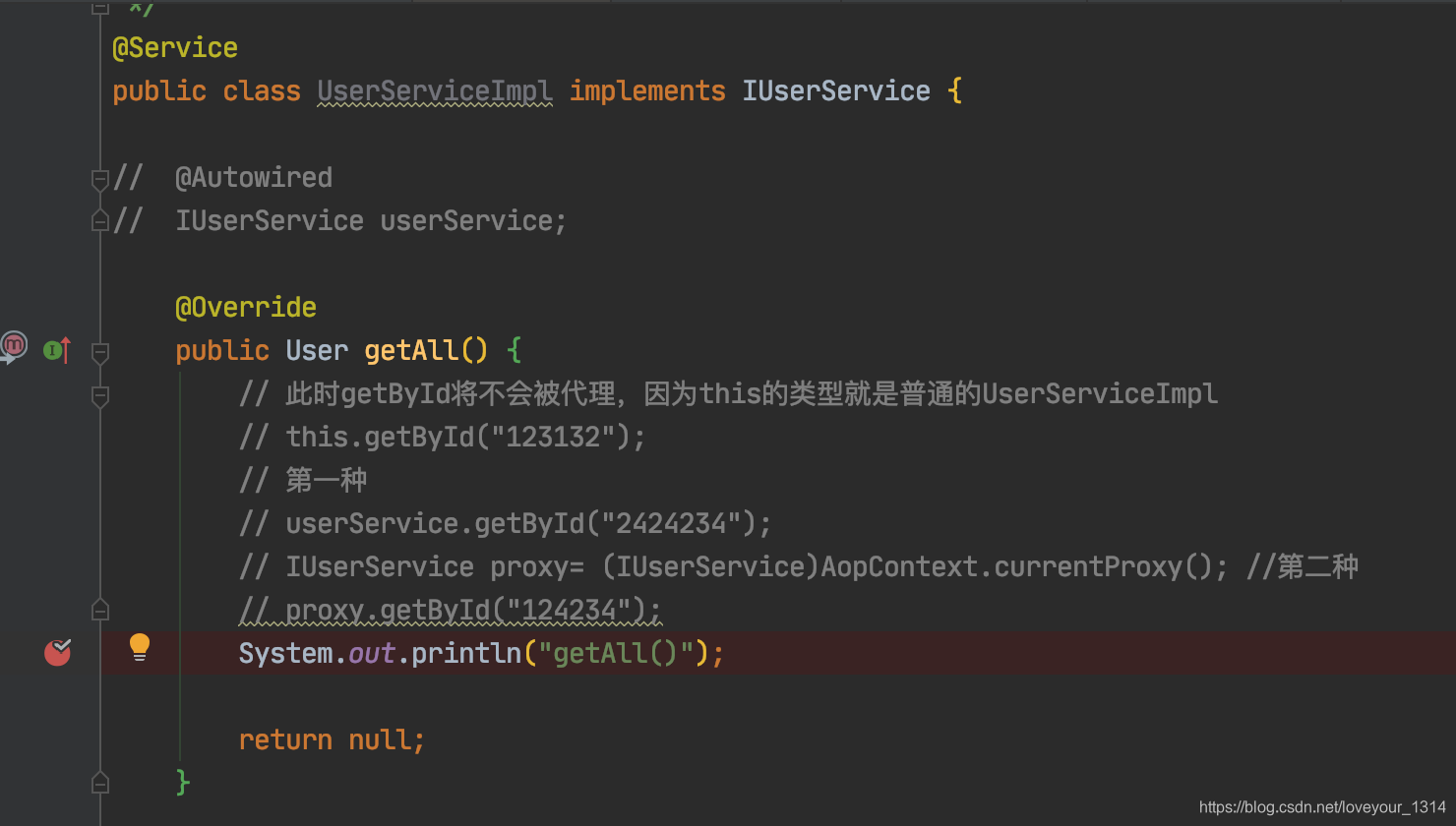Click the commented @Autowired annotation
The width and height of the screenshot is (1456, 826).
tap(254, 177)
